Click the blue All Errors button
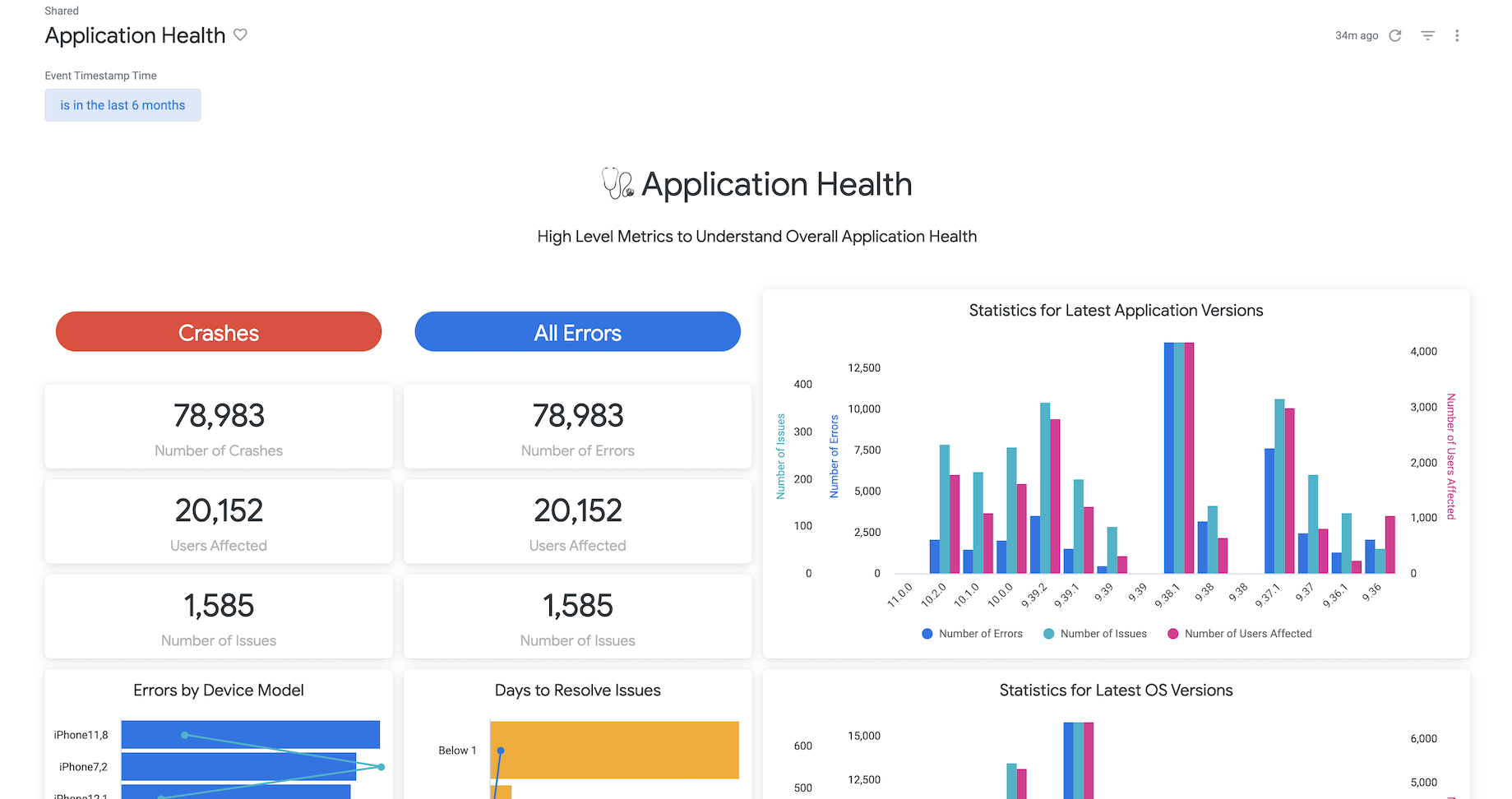This screenshot has width=1512, height=799. coord(578,332)
